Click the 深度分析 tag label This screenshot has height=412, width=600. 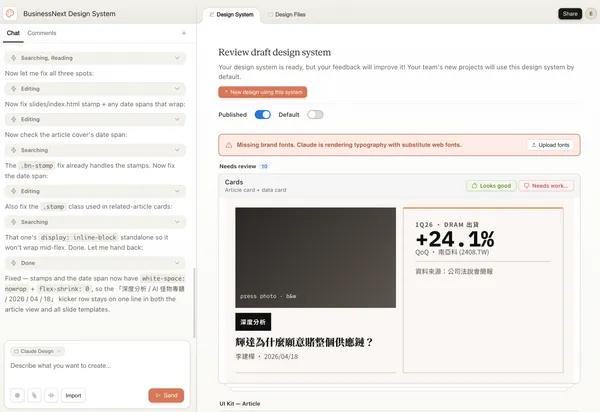click(253, 322)
